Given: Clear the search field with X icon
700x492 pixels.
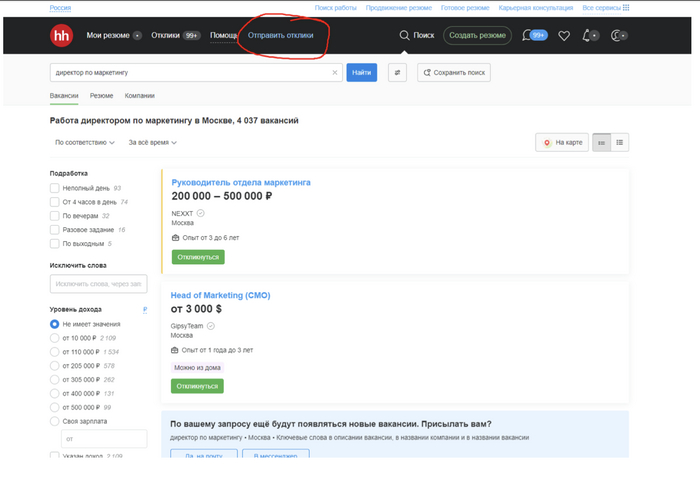Looking at the screenshot, I should [x=335, y=73].
